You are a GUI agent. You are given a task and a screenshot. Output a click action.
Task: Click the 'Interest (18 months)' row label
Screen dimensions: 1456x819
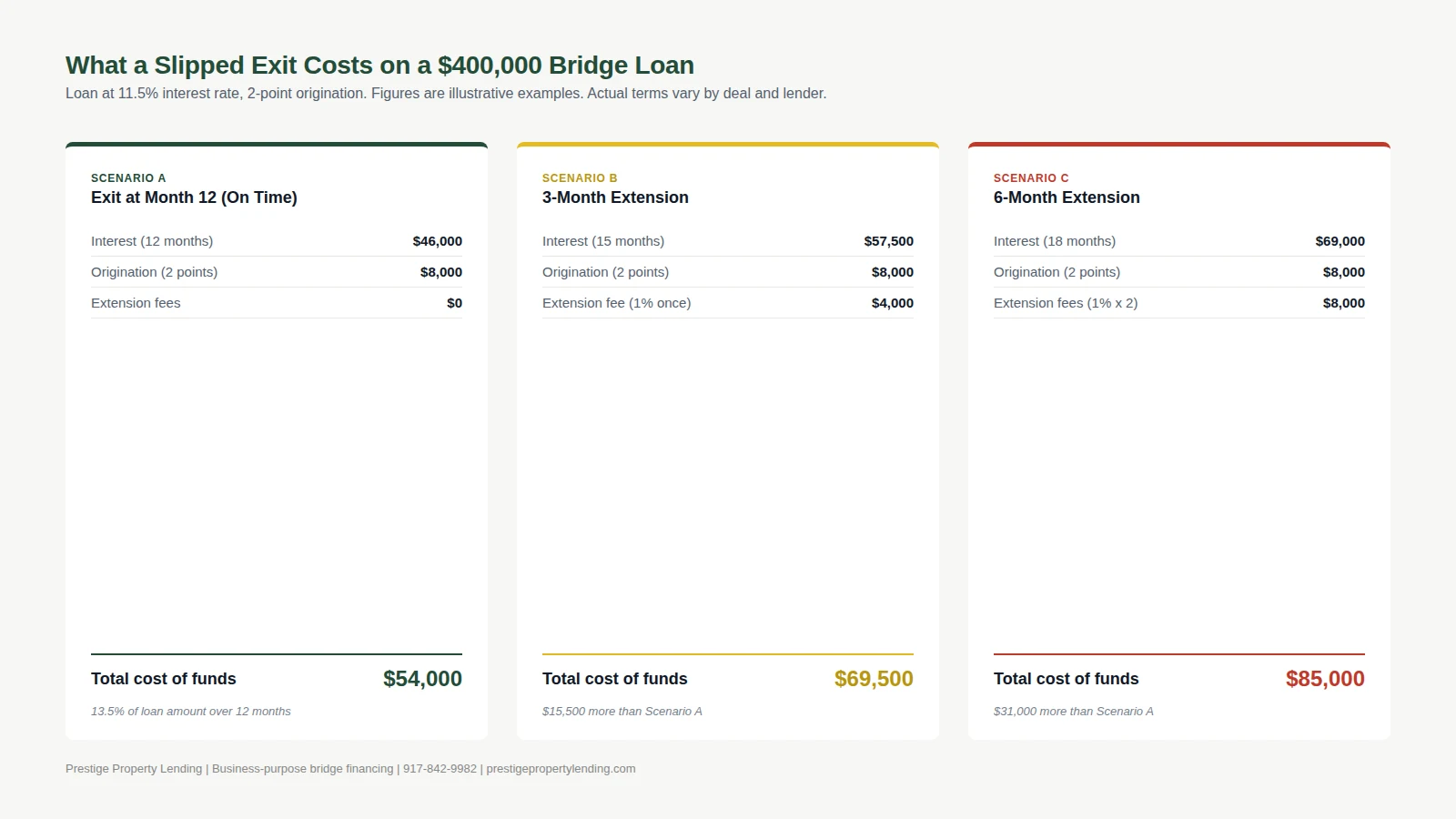point(1055,241)
